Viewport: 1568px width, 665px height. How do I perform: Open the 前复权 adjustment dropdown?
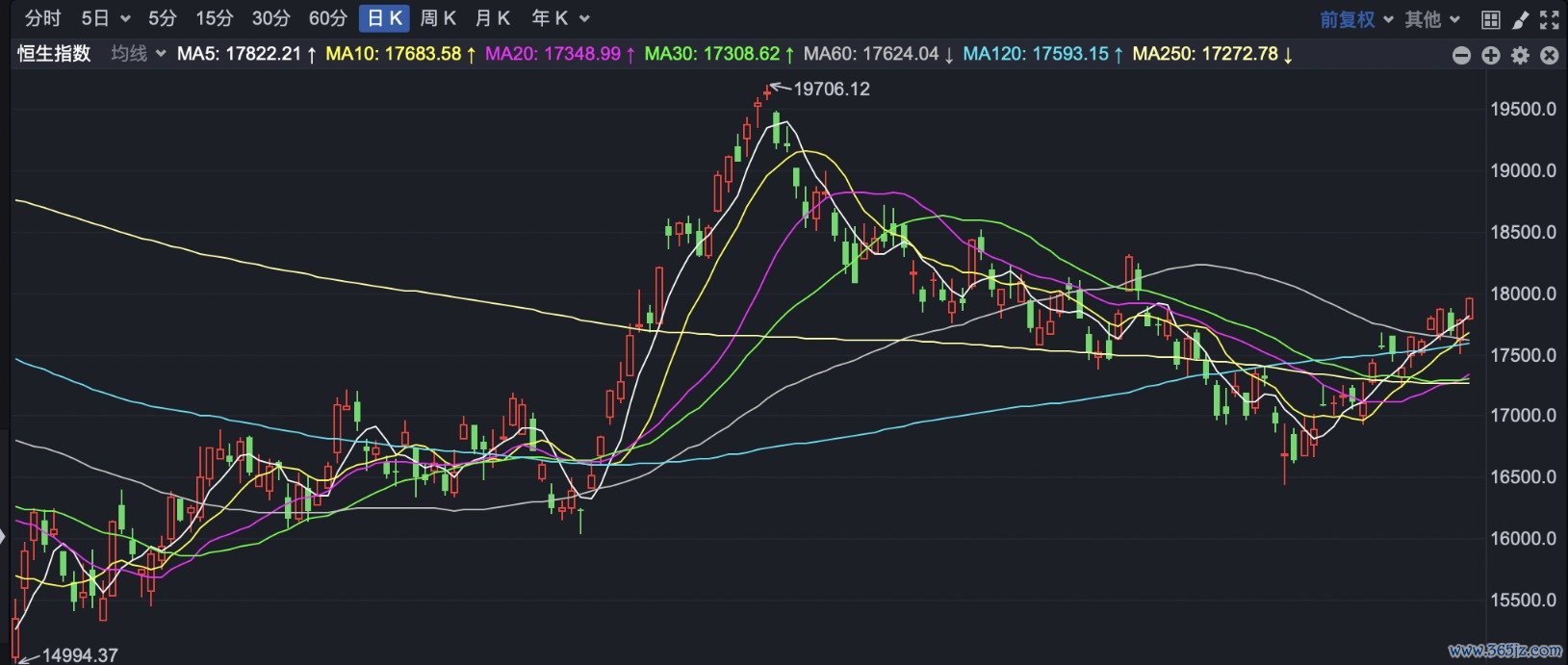point(1356,19)
